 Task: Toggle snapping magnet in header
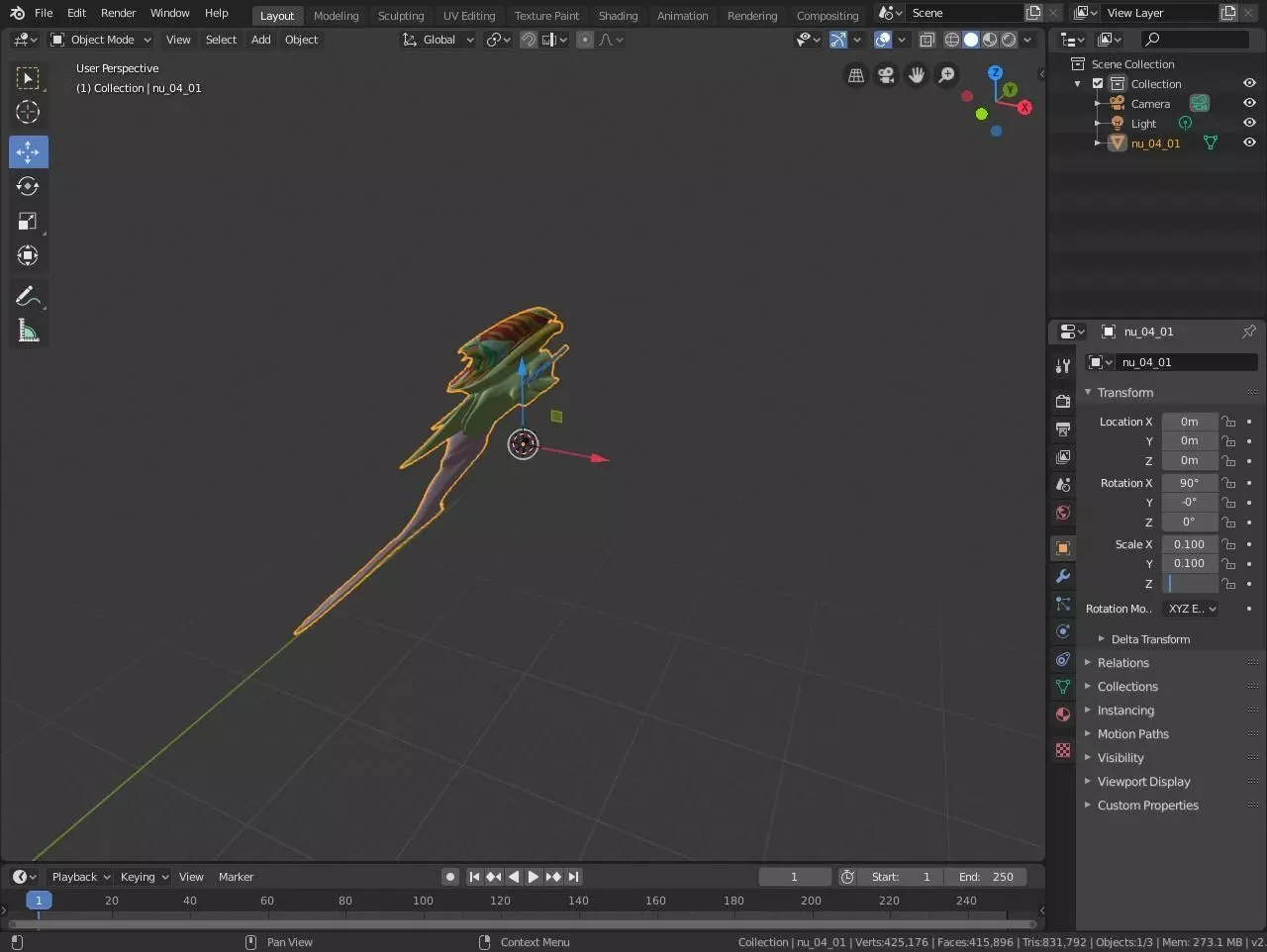tap(529, 40)
